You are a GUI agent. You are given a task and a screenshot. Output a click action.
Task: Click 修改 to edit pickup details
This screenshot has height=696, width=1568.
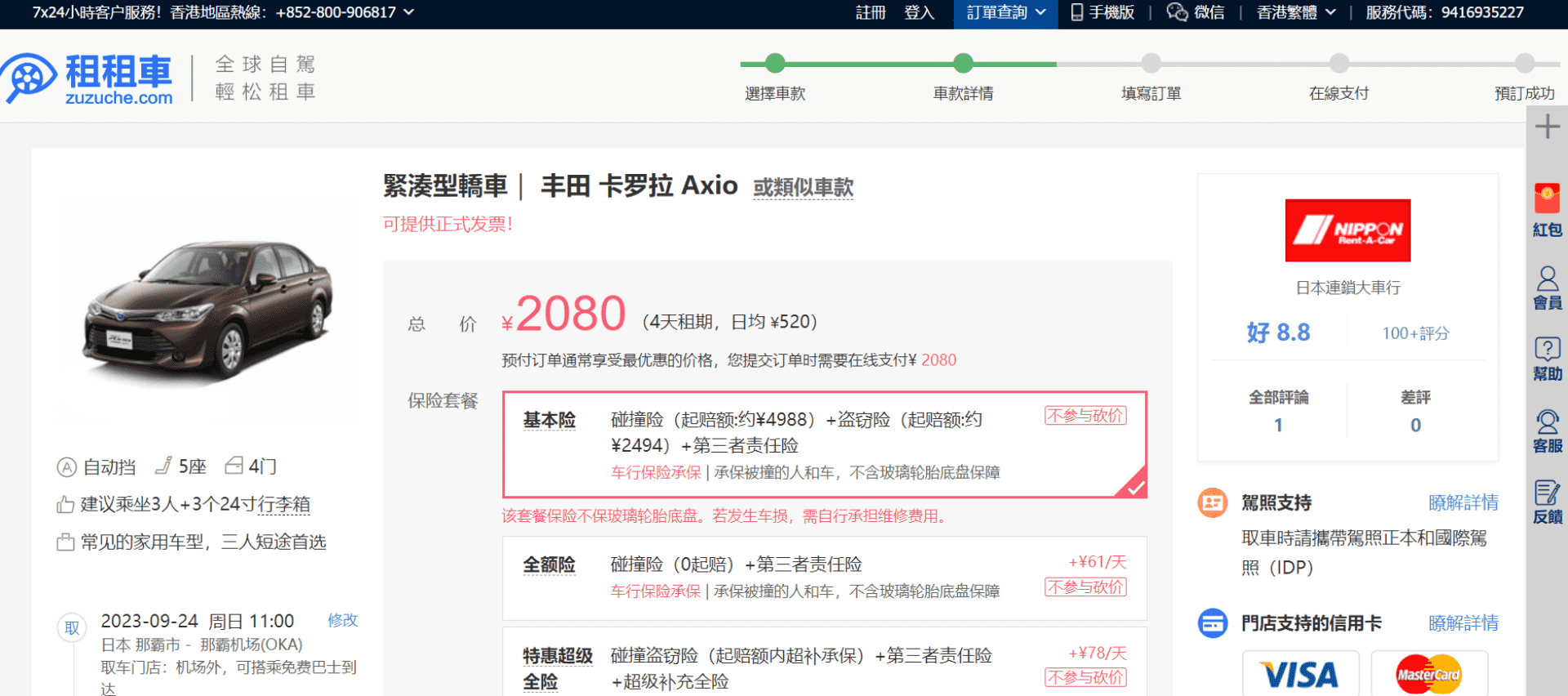click(342, 620)
